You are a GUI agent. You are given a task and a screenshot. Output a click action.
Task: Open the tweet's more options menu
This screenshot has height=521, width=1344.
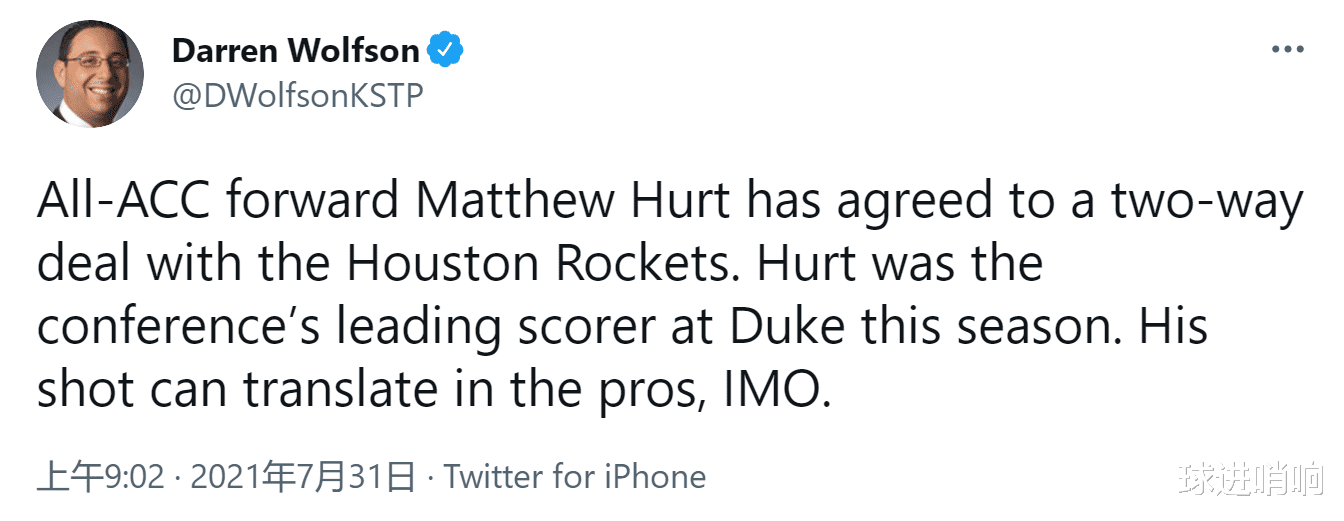click(x=1286, y=49)
